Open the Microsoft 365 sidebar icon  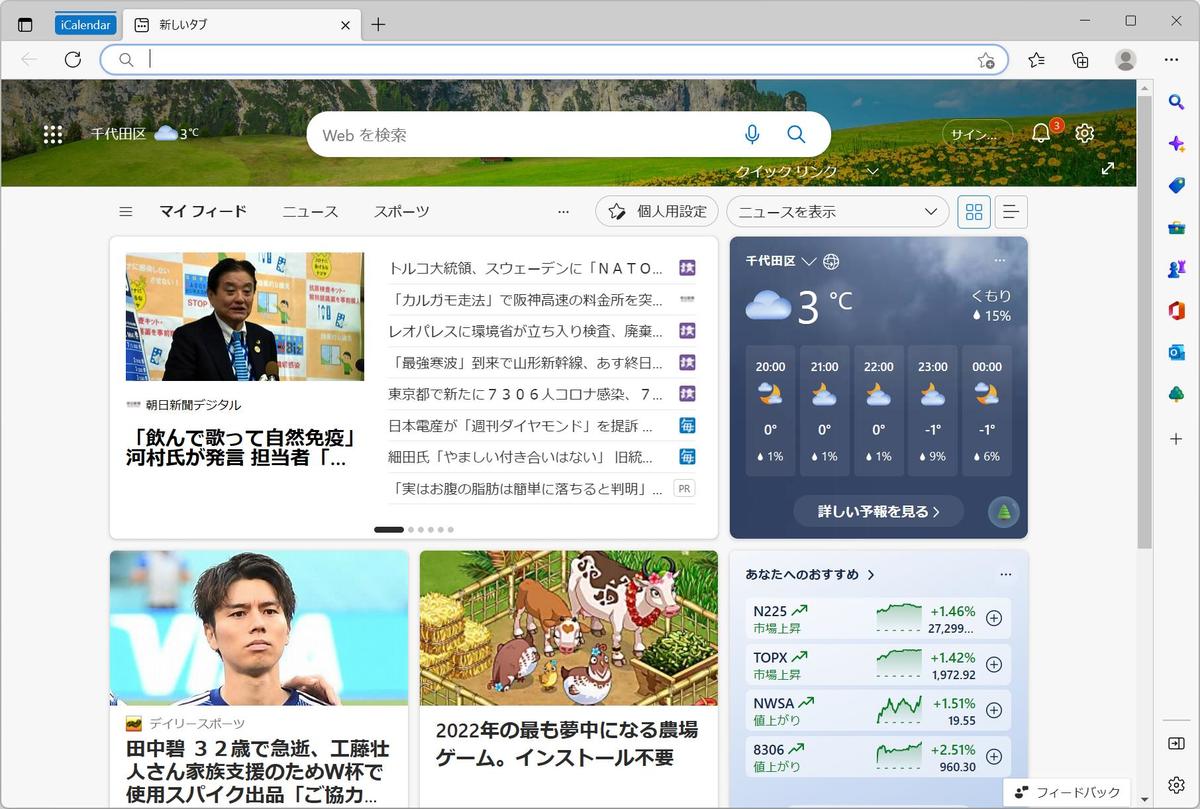pos(1176,311)
